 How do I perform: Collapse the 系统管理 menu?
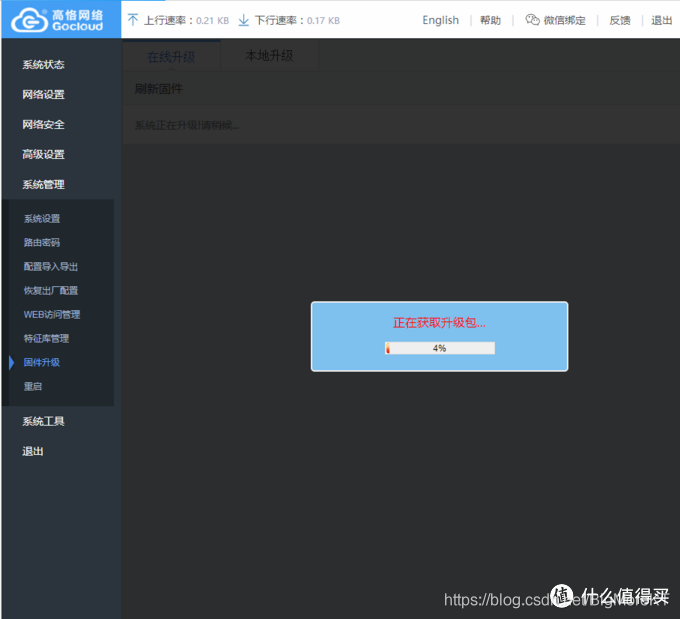43,184
